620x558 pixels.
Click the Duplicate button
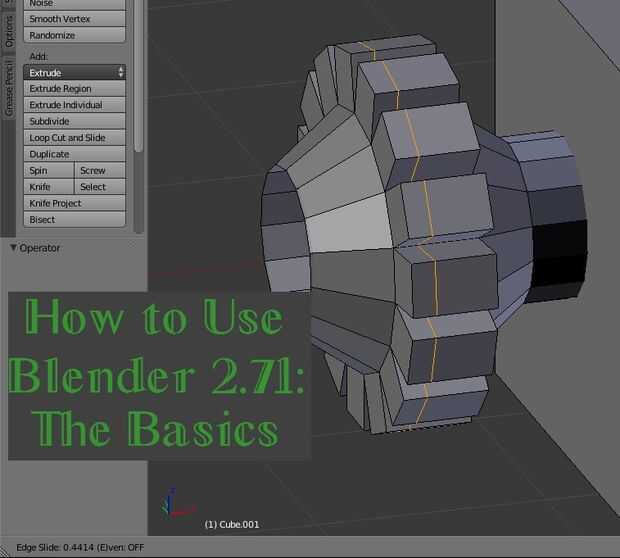[74, 154]
